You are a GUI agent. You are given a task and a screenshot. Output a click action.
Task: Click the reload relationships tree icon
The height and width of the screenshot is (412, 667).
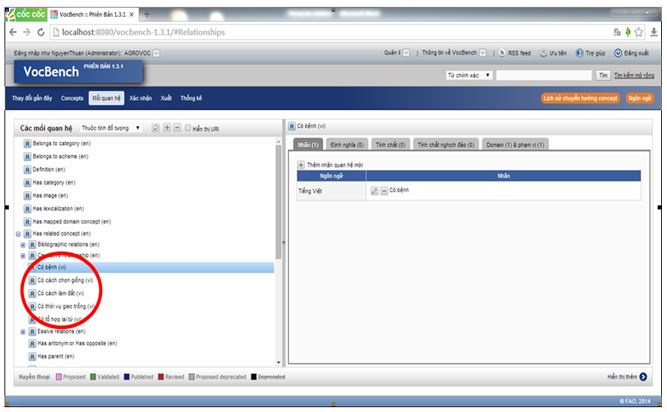pyautogui.click(x=156, y=128)
